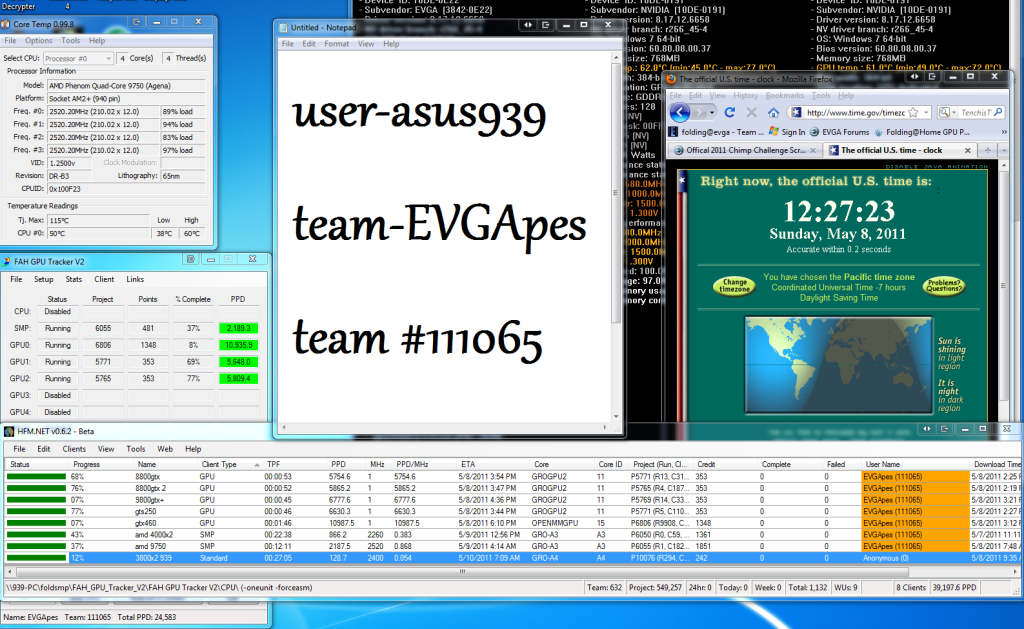The height and width of the screenshot is (629, 1024).
Task: Sort clients by the PPD column header
Action: coord(337,465)
